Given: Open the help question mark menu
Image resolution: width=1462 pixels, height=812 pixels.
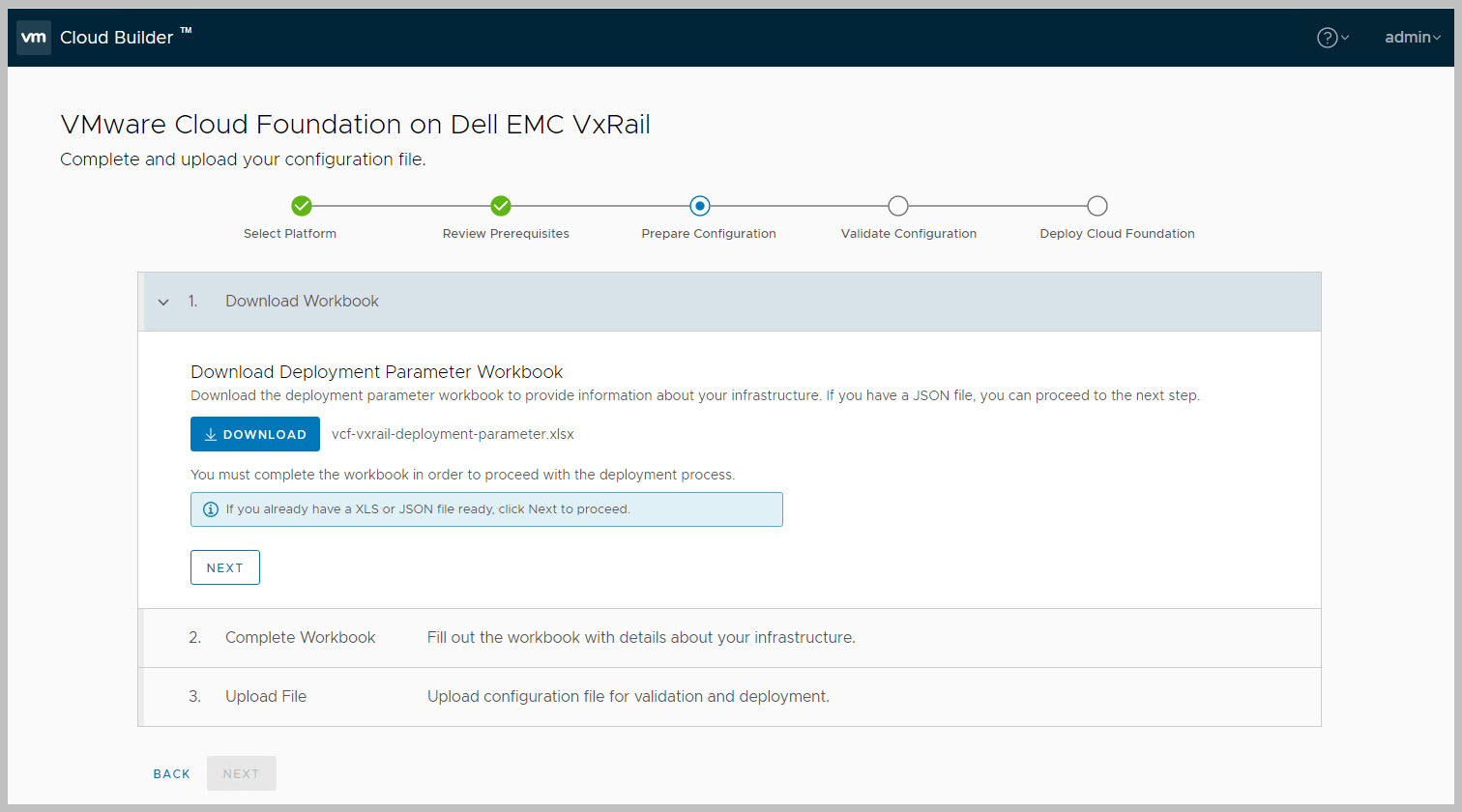Looking at the screenshot, I should click(x=1328, y=38).
